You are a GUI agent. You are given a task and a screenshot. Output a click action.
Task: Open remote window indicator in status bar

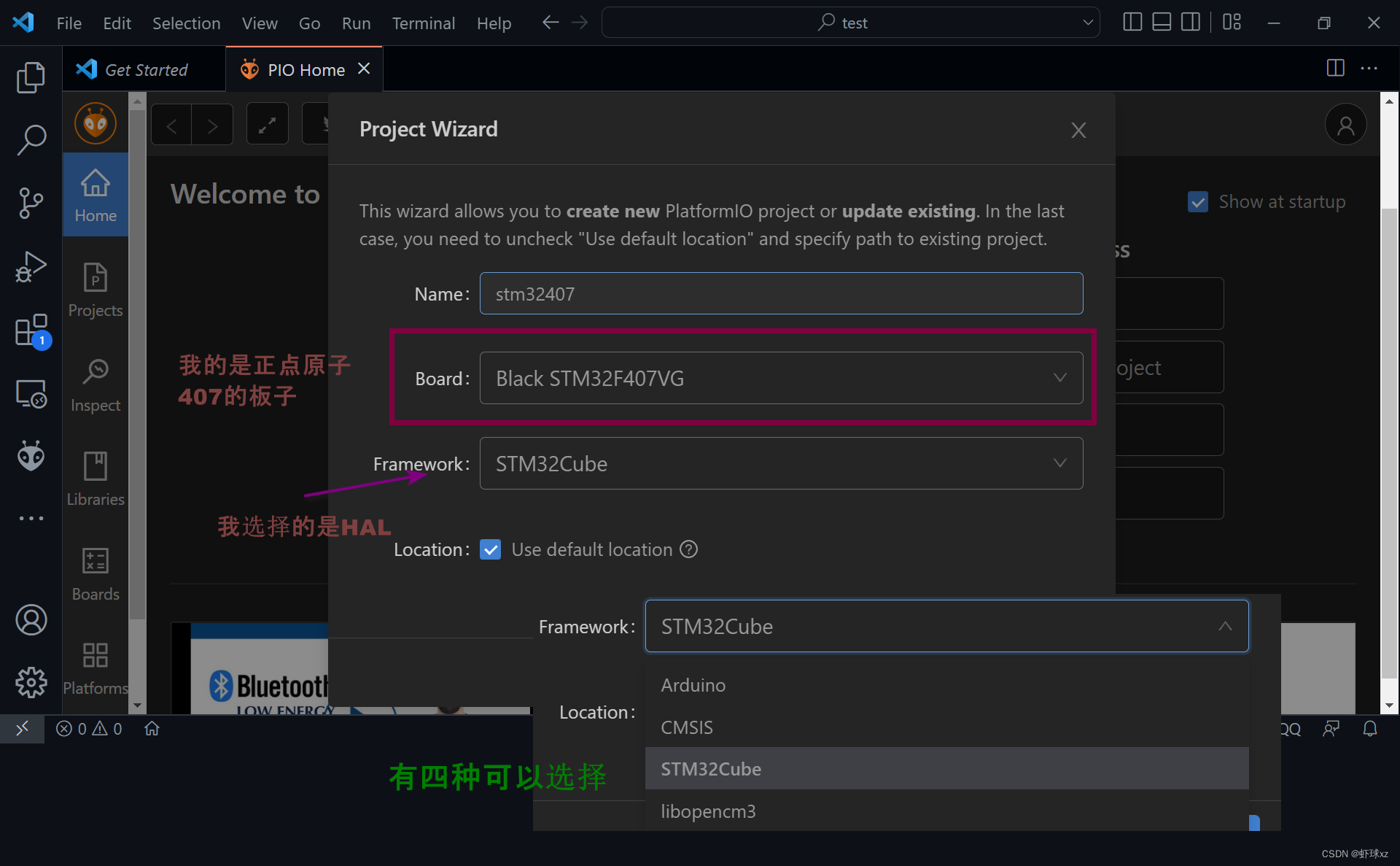coord(22,728)
